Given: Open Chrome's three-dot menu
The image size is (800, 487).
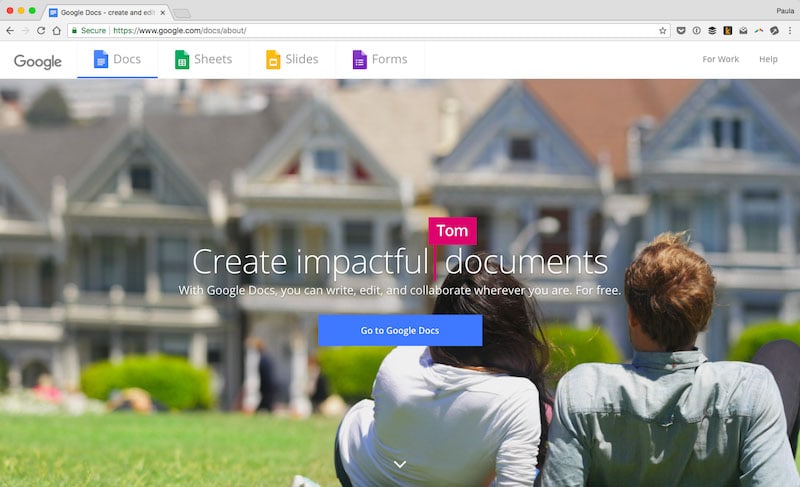Looking at the screenshot, I should tap(790, 31).
